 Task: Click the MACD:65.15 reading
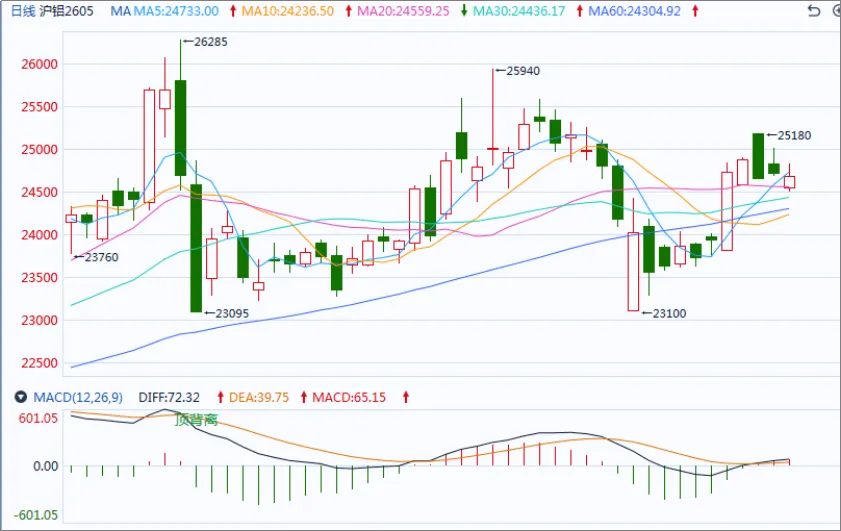coord(349,397)
